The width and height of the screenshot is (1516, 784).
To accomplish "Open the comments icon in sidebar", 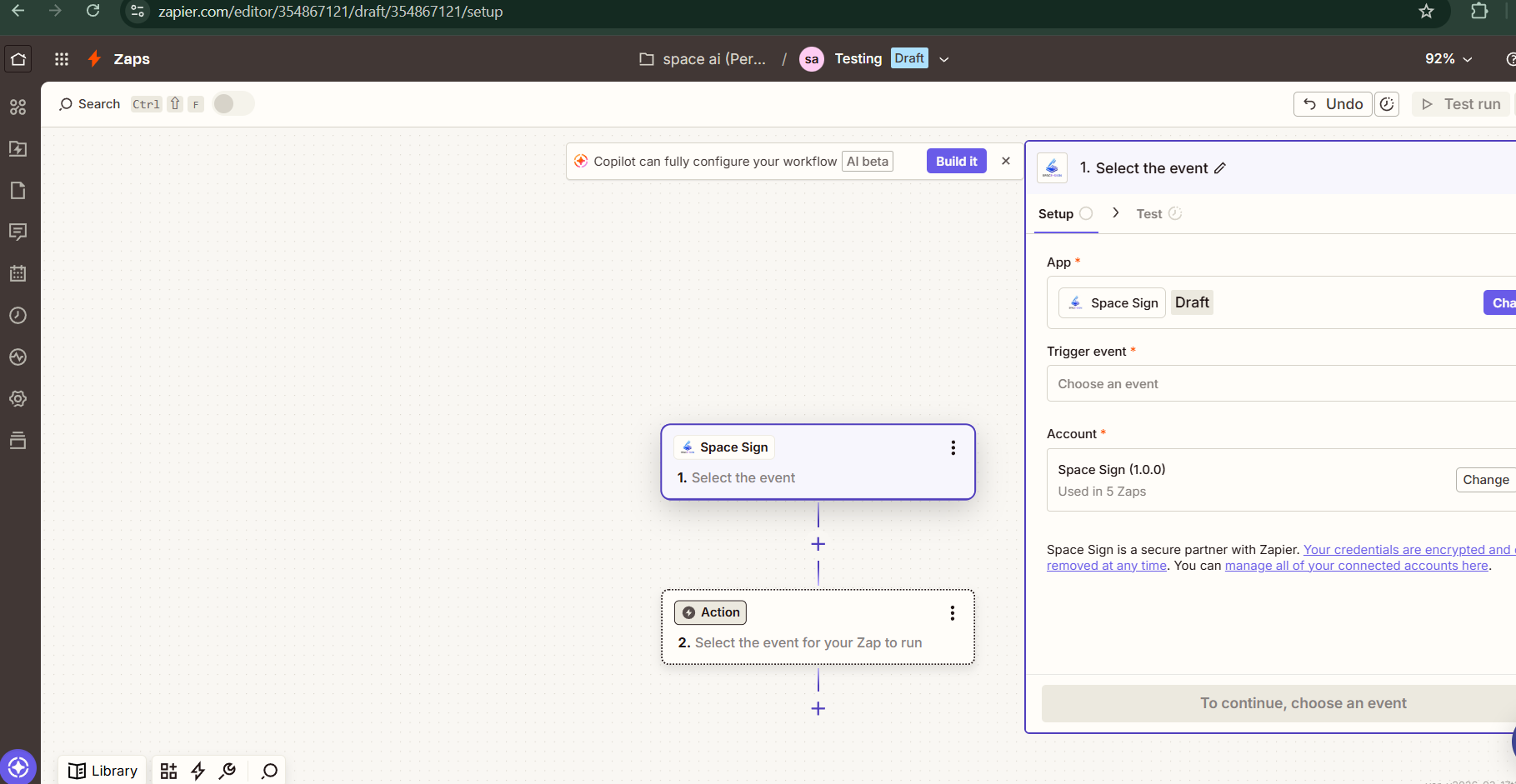I will tap(18, 232).
